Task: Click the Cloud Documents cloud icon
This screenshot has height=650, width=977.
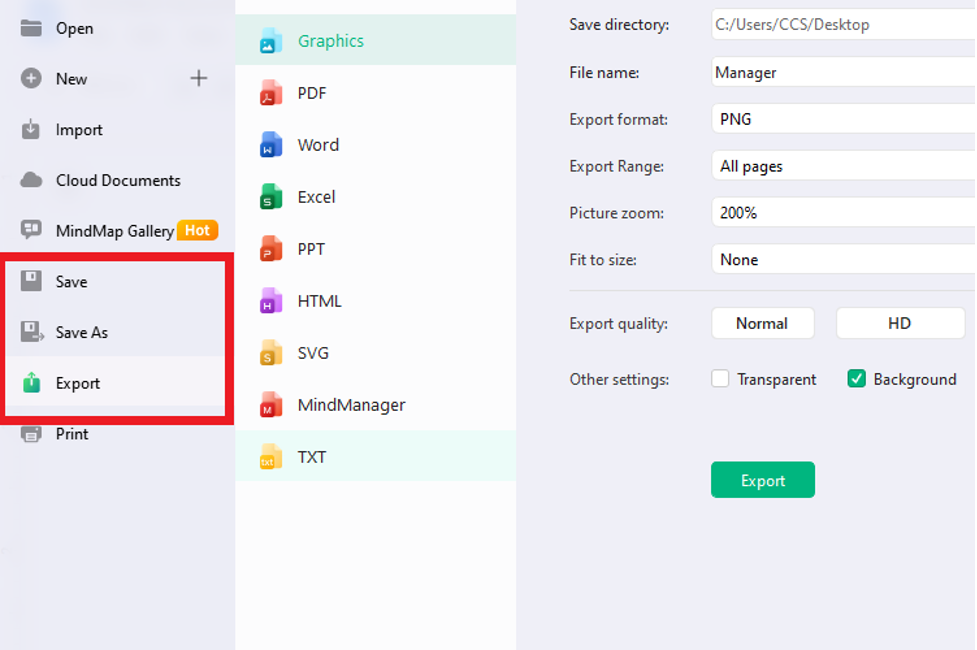Action: tap(31, 180)
